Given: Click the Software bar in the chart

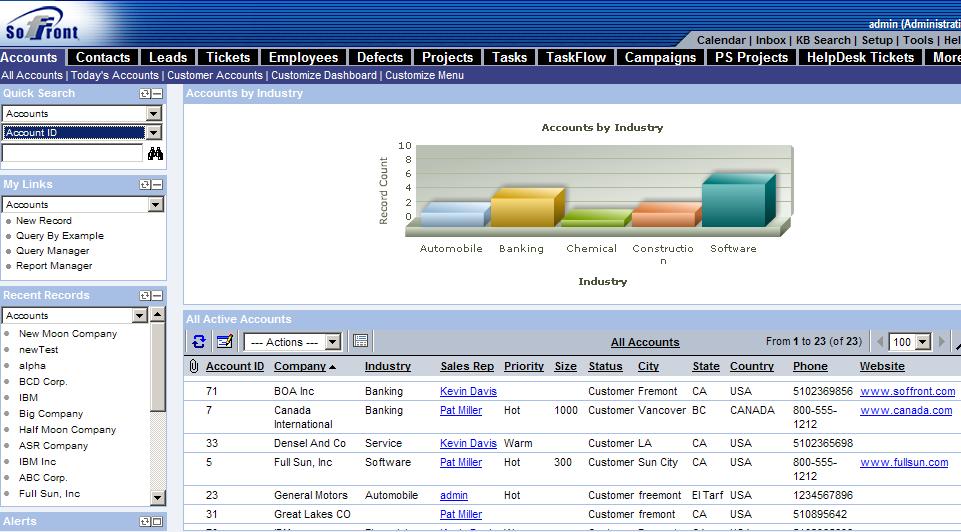Looking at the screenshot, I should tap(738, 202).
